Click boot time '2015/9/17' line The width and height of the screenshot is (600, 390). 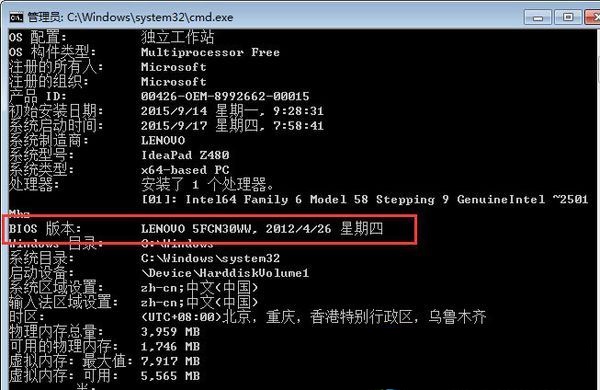pos(232,126)
